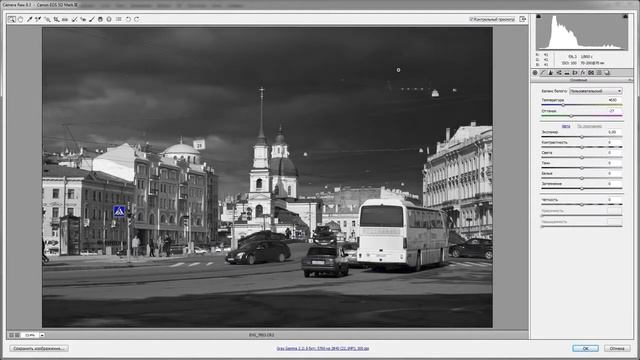Image resolution: width=640 pixels, height=360 pixels.
Task: Open the Split Toning tab
Action: coord(567,73)
